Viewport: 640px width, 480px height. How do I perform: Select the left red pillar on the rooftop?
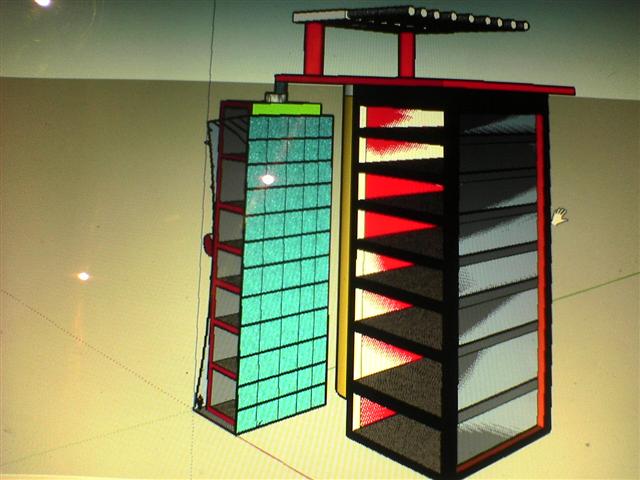(314, 48)
